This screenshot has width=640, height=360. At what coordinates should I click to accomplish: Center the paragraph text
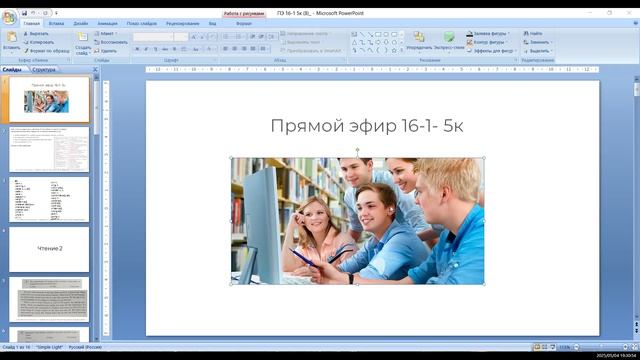[234, 49]
